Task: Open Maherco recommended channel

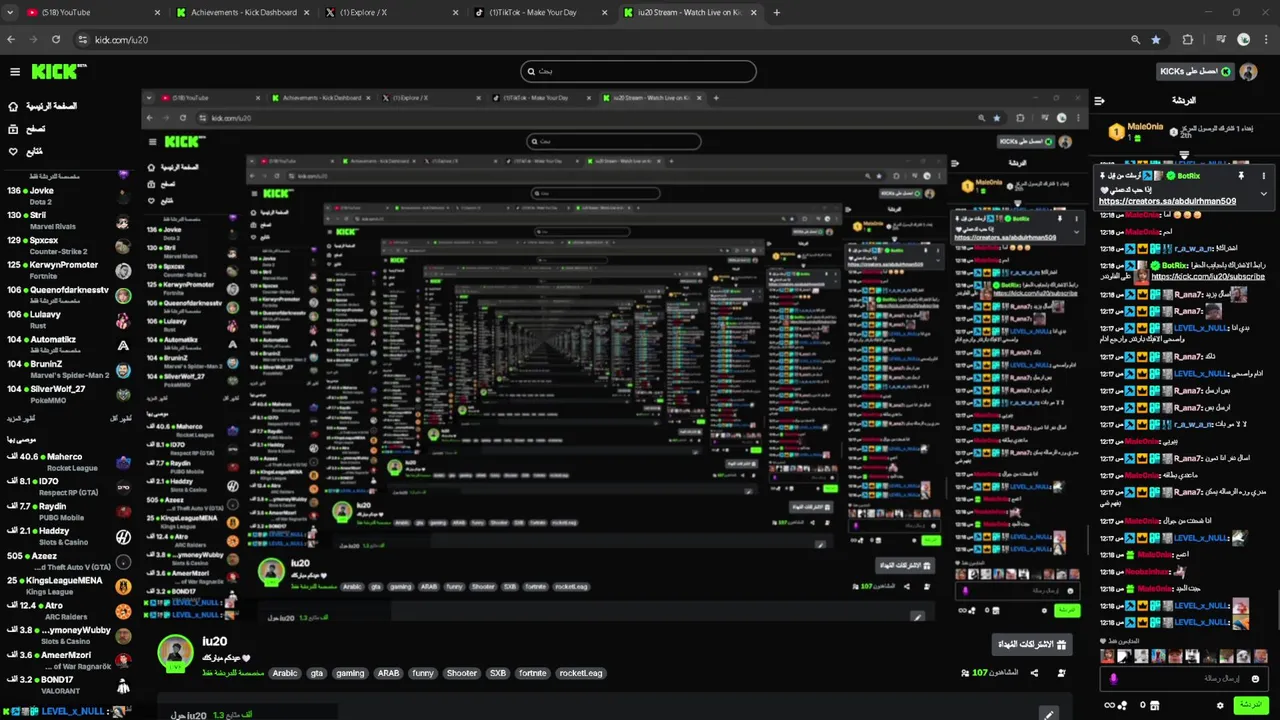Action: tap(68, 462)
